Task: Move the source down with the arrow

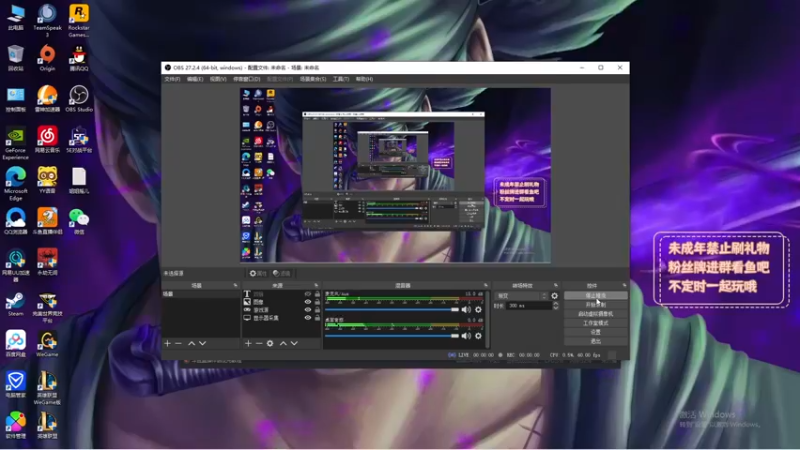Action: (294, 343)
